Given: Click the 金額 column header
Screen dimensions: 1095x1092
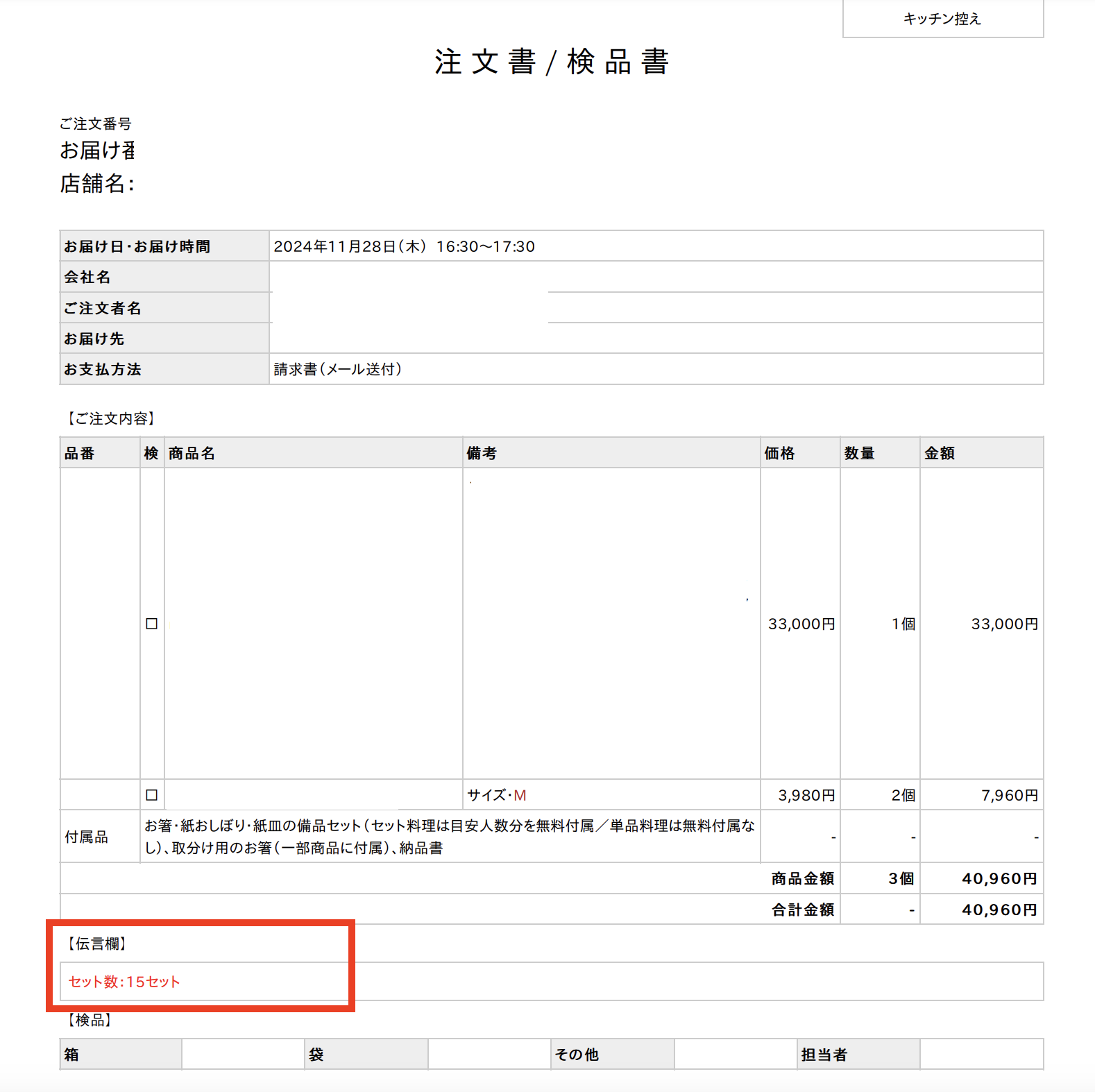Looking at the screenshot, I should (x=982, y=453).
